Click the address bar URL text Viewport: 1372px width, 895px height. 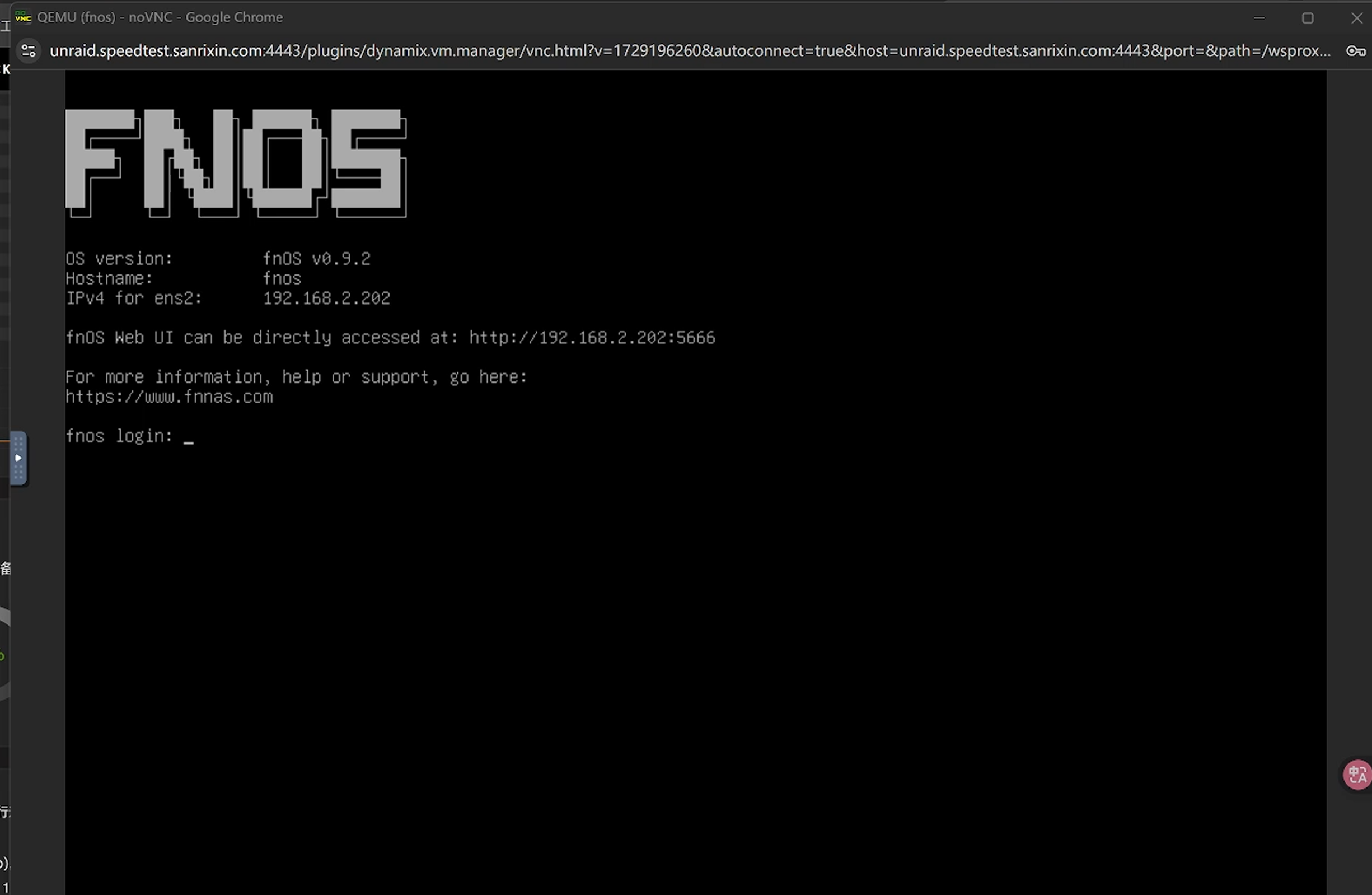[690, 51]
